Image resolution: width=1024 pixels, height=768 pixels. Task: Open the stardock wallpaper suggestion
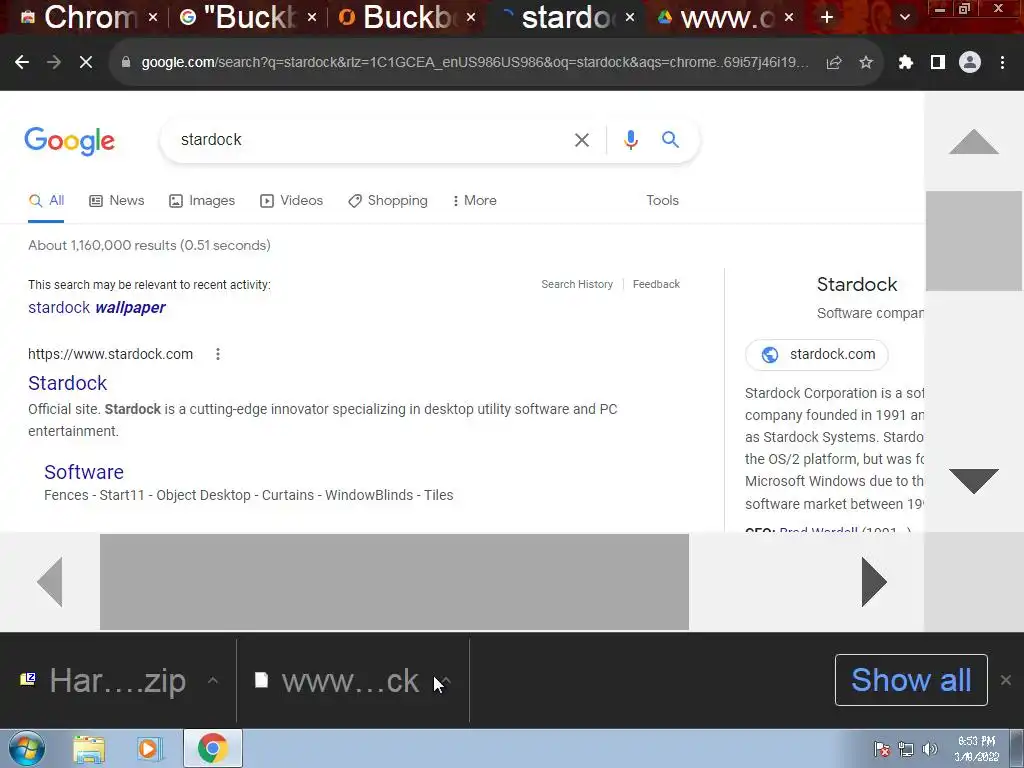97,308
